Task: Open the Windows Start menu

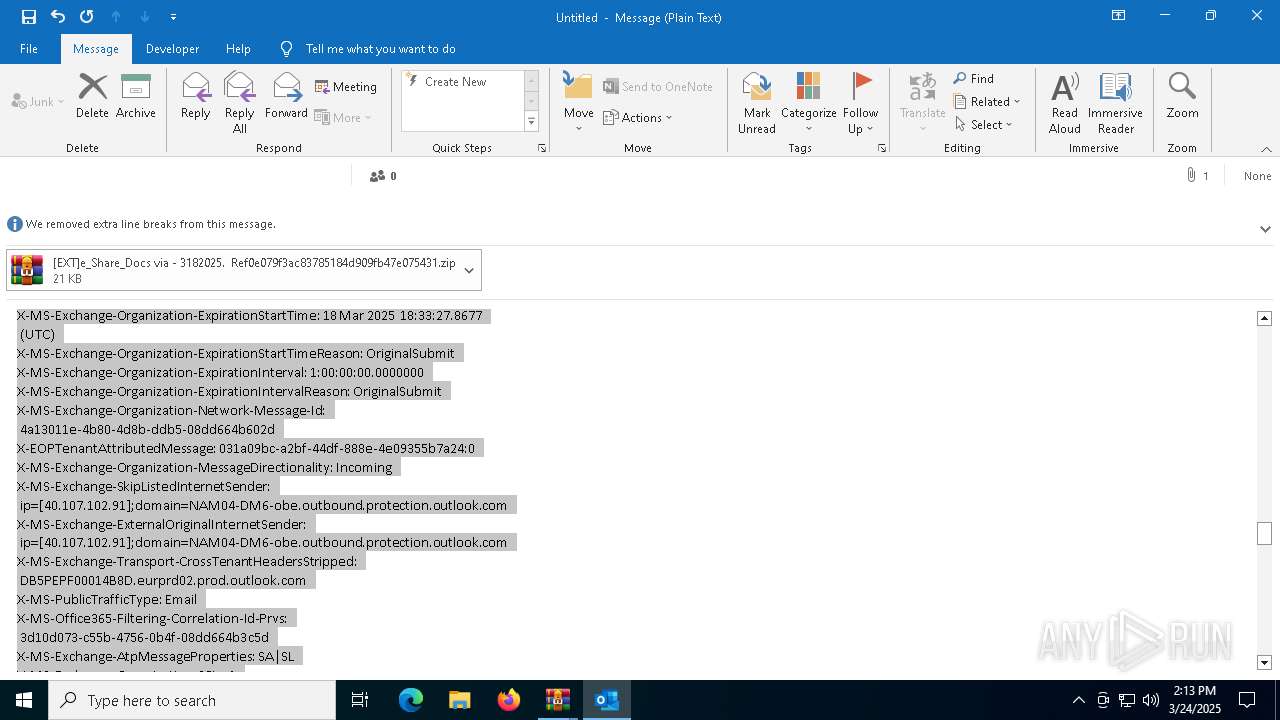Action: (x=24, y=700)
